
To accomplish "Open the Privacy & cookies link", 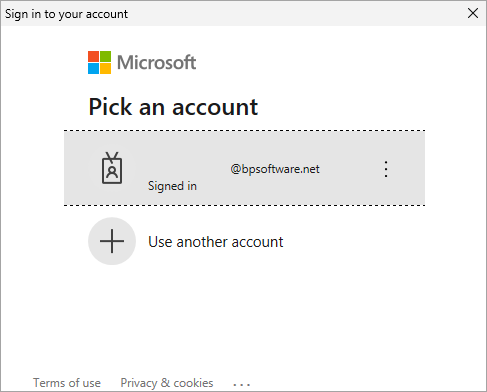I will tap(167, 383).
